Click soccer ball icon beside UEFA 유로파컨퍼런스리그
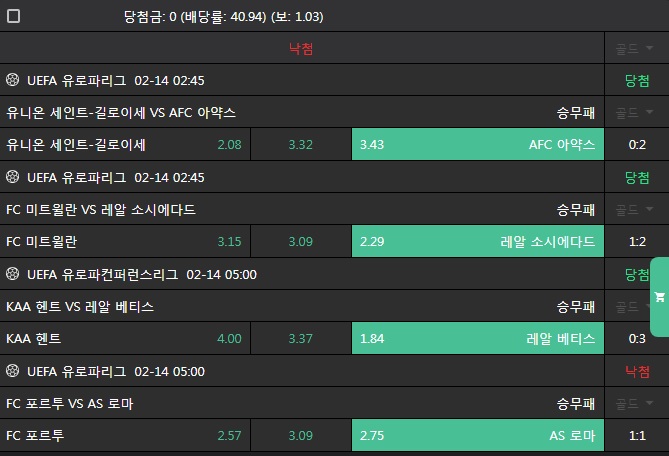Viewport: 669px width, 456px height. 13,274
